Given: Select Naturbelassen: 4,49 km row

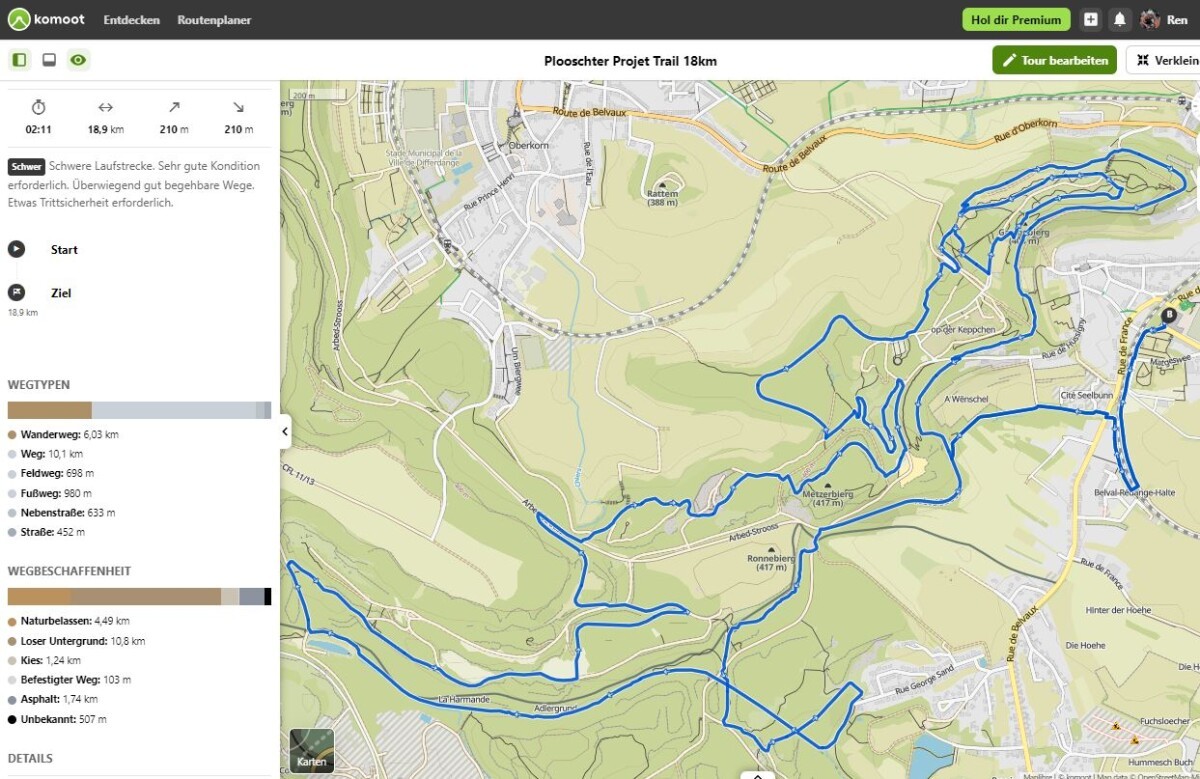Looking at the screenshot, I should (x=68, y=621).
